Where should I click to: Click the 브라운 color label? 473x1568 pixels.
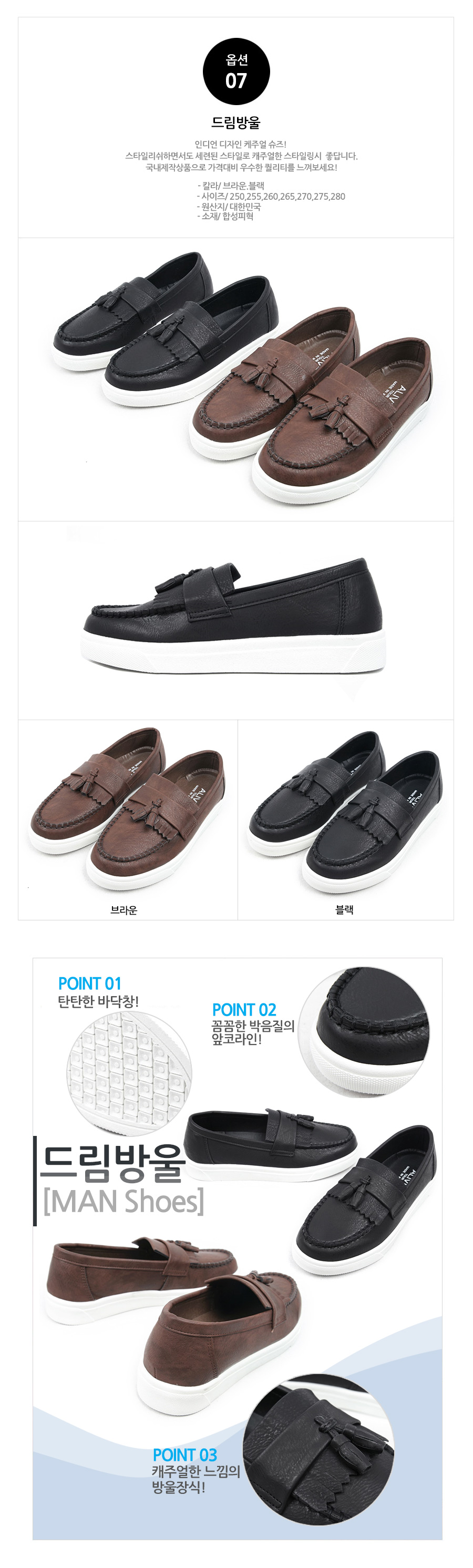click(x=124, y=910)
